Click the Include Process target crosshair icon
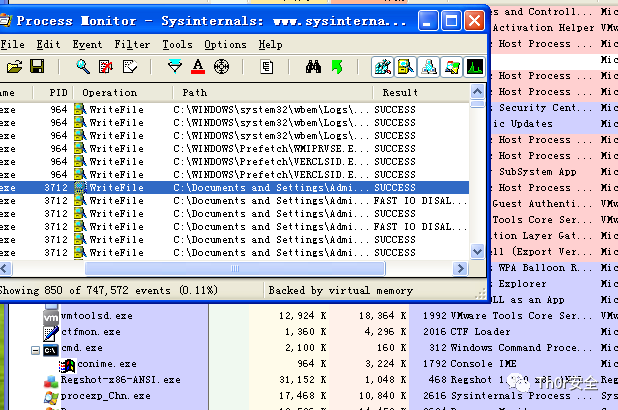The width and height of the screenshot is (618, 410). coord(221,67)
